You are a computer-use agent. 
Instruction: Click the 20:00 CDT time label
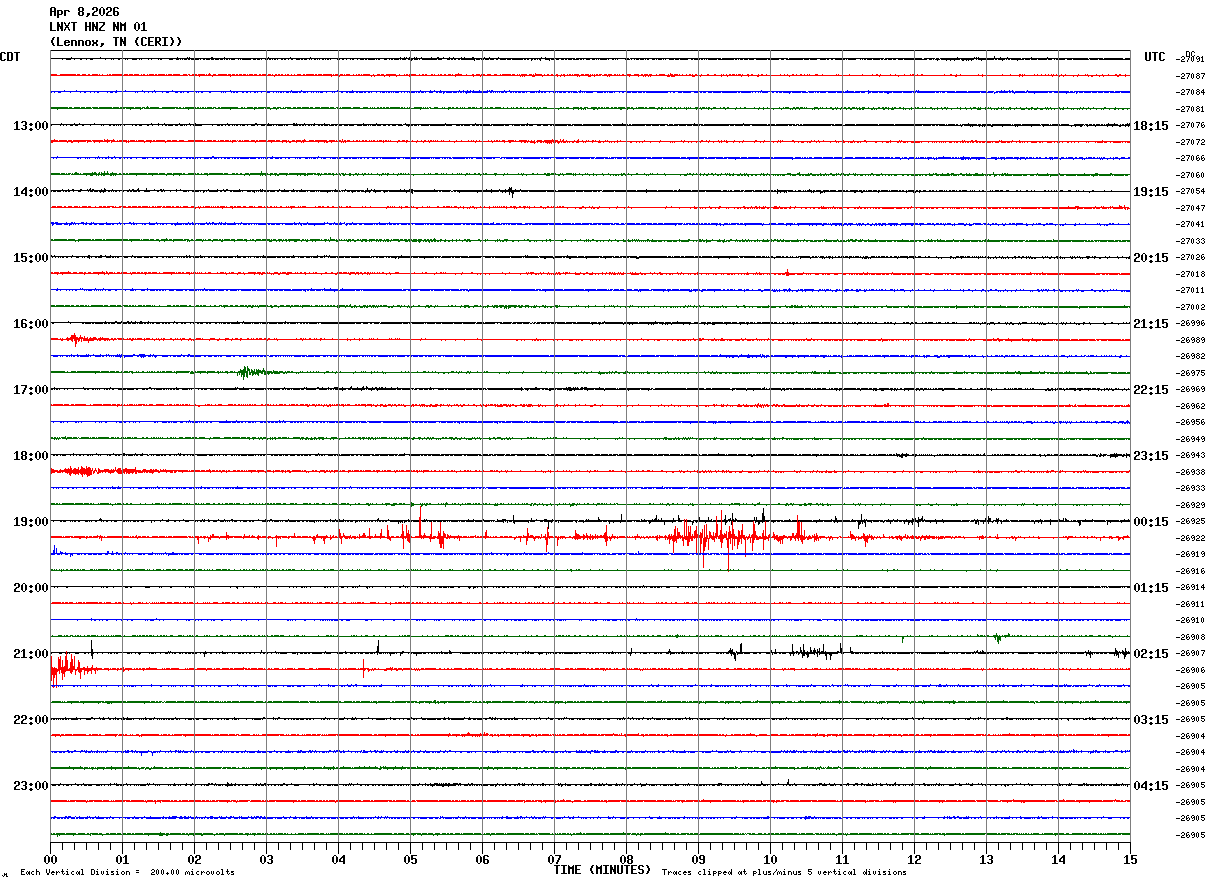[31, 587]
